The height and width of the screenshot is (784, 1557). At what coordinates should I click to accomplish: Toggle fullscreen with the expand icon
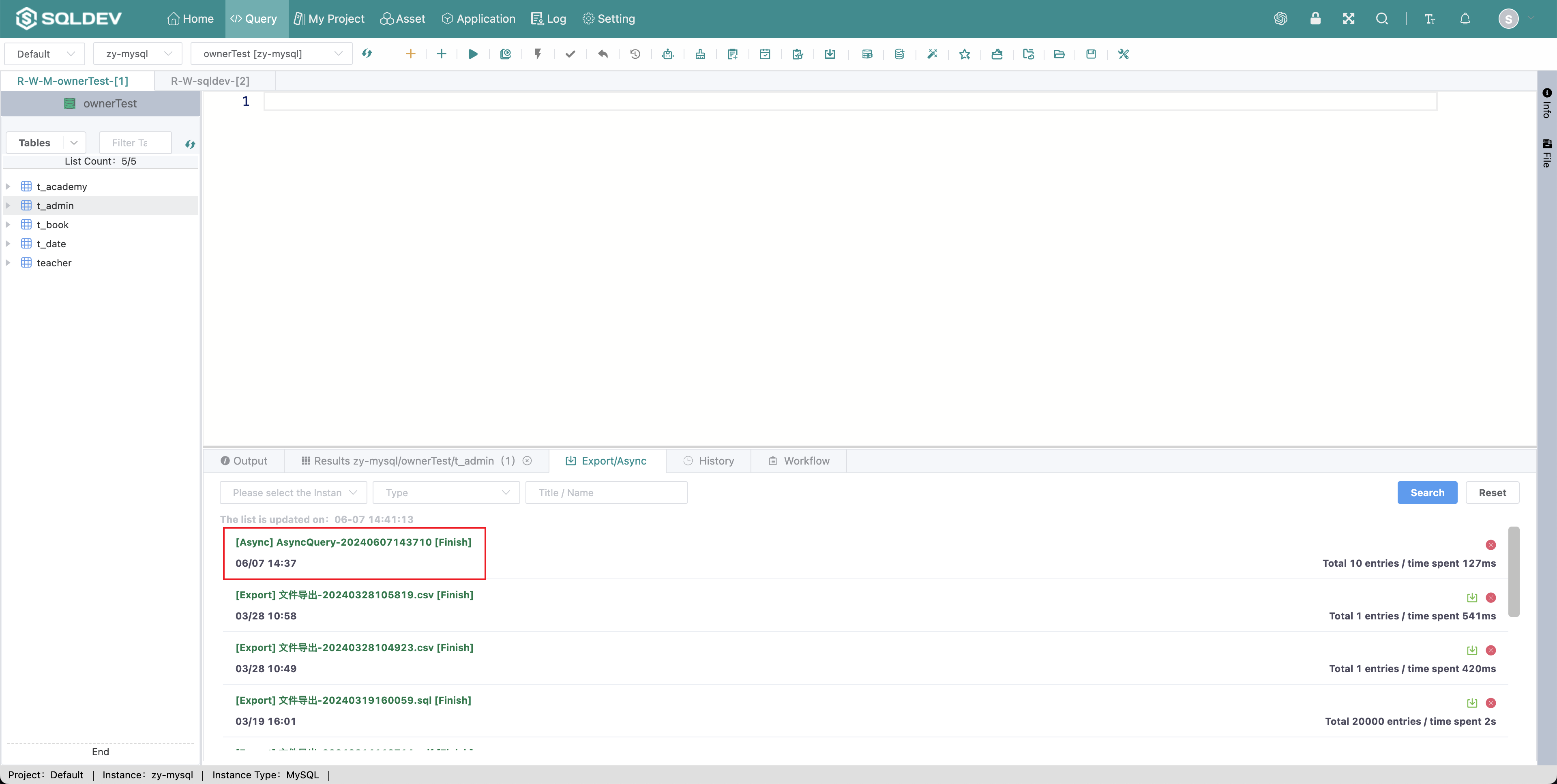click(1349, 19)
